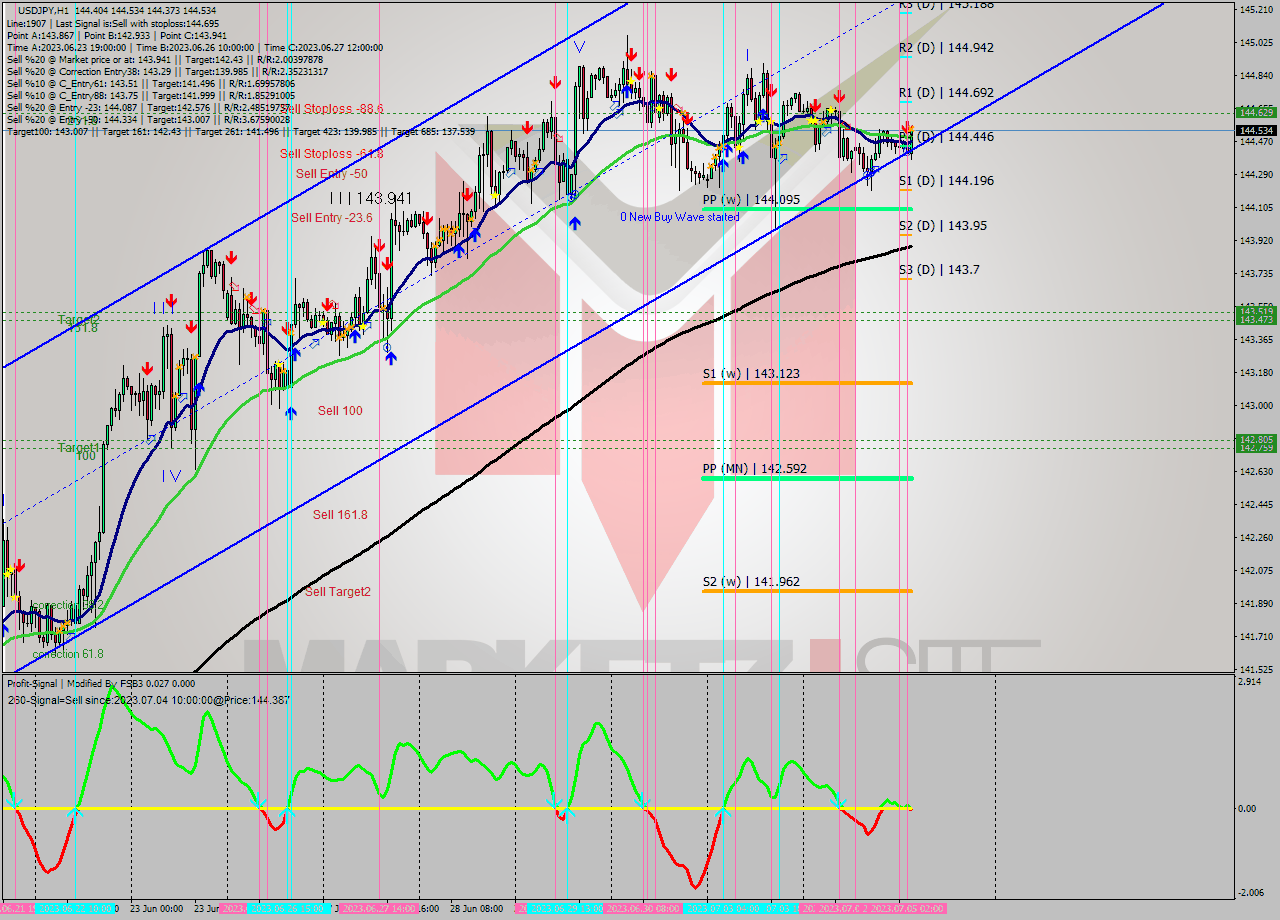Select the 'Sell Entry -23.6' label
The image size is (1280, 920).
click(x=331, y=217)
